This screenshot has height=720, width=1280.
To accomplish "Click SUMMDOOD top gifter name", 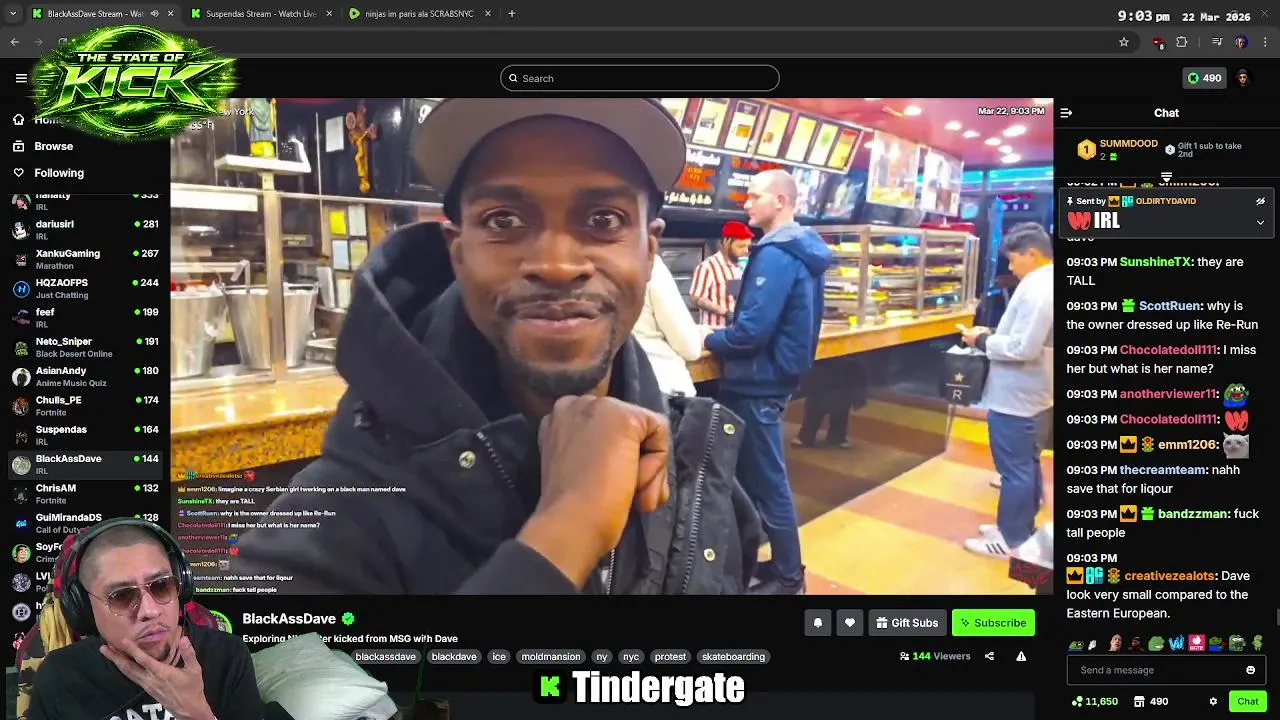I will pos(1128,144).
